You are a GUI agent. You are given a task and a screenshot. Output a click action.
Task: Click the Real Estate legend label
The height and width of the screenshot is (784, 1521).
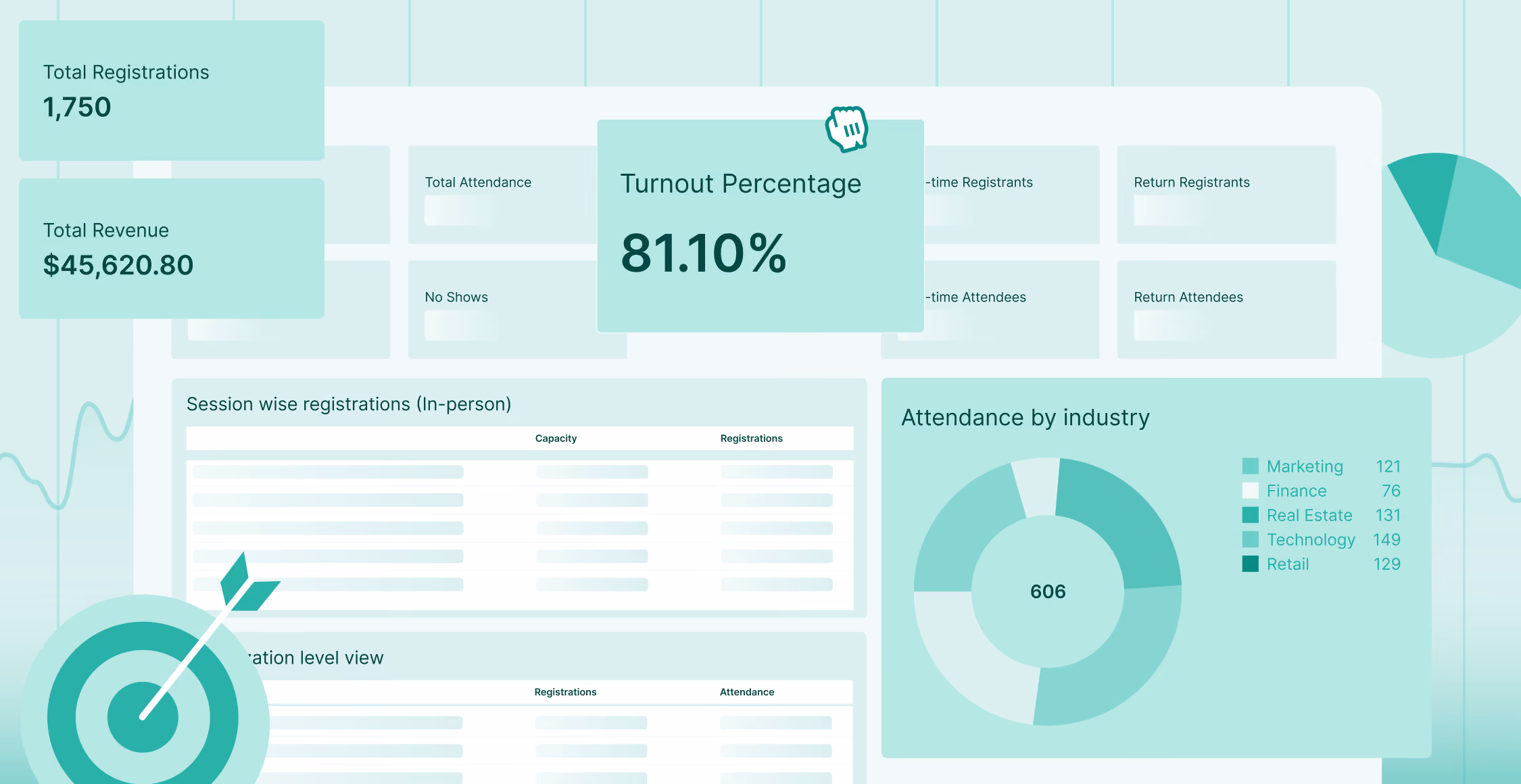[1309, 515]
